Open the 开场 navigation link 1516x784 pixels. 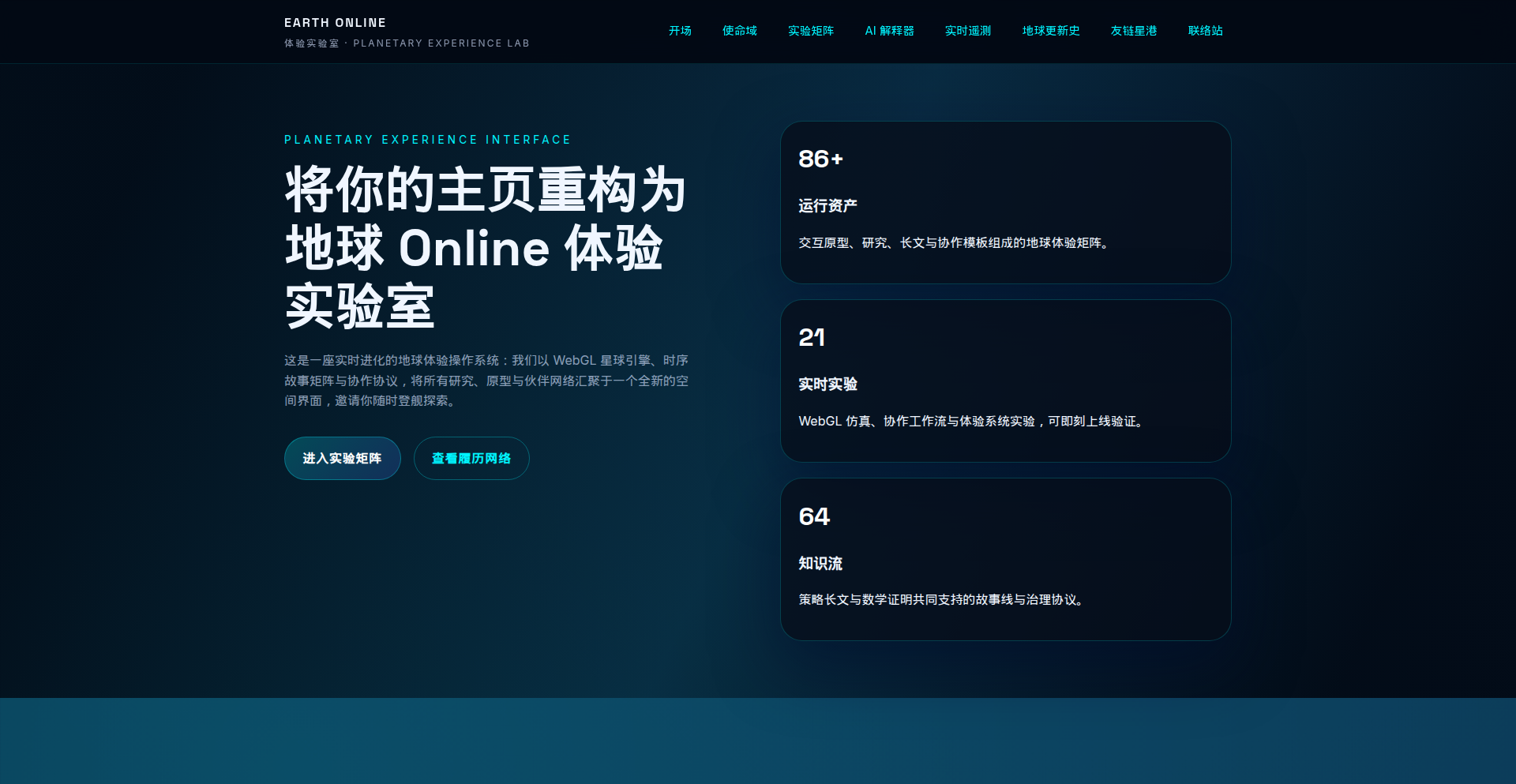(680, 31)
